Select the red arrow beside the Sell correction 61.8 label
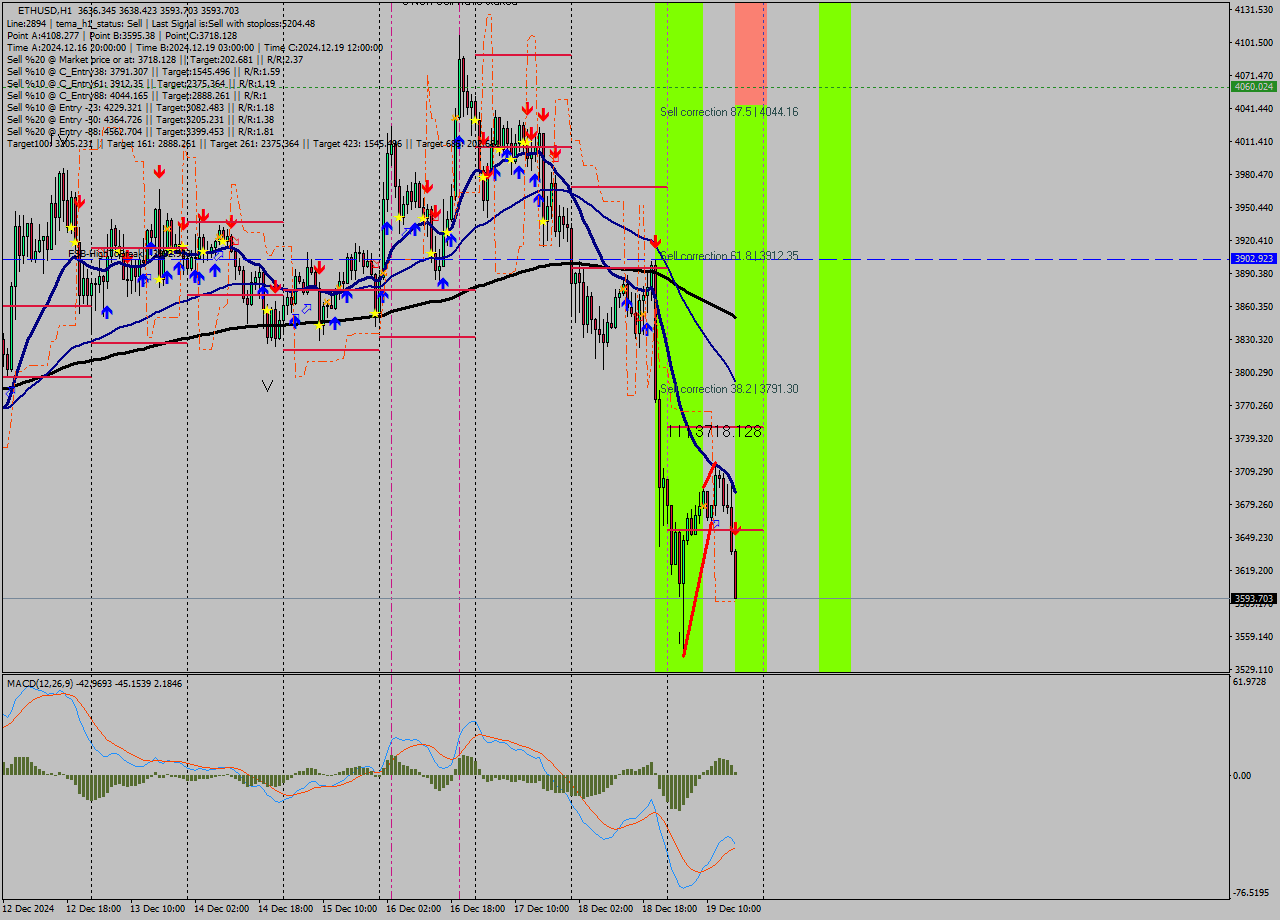The height and width of the screenshot is (920, 1280). point(655,240)
